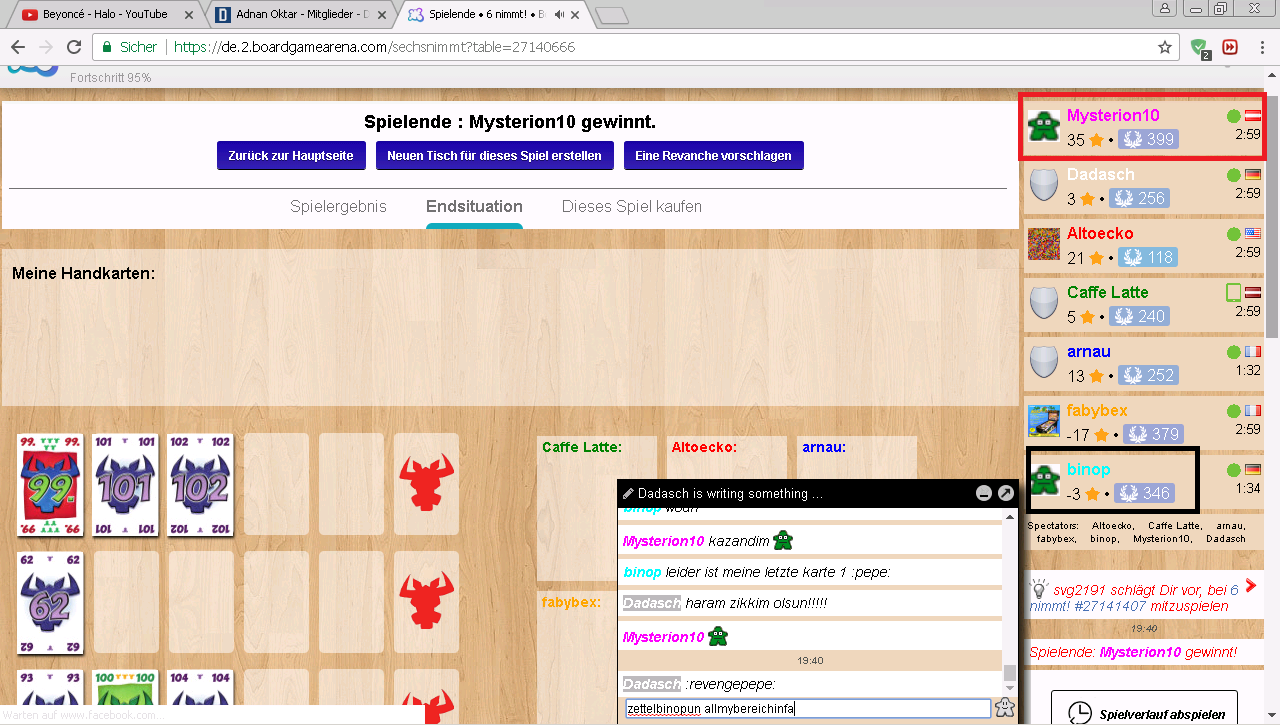This screenshot has height=726, width=1280.
Task: Click Mysterion10's green meeple avatar in the player panel
Action: click(1044, 125)
